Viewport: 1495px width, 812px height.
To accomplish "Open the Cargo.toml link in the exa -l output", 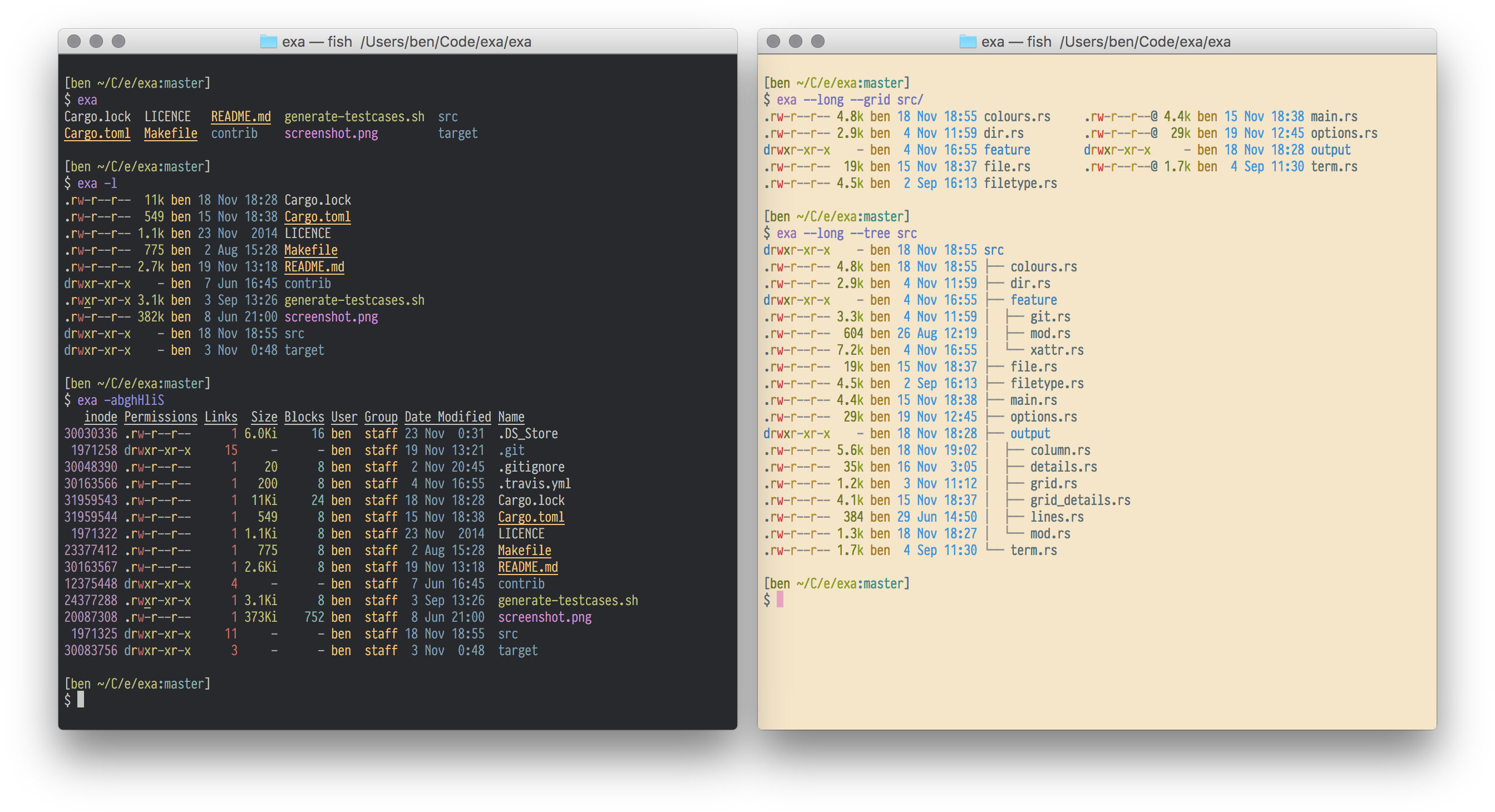I will click(x=318, y=216).
